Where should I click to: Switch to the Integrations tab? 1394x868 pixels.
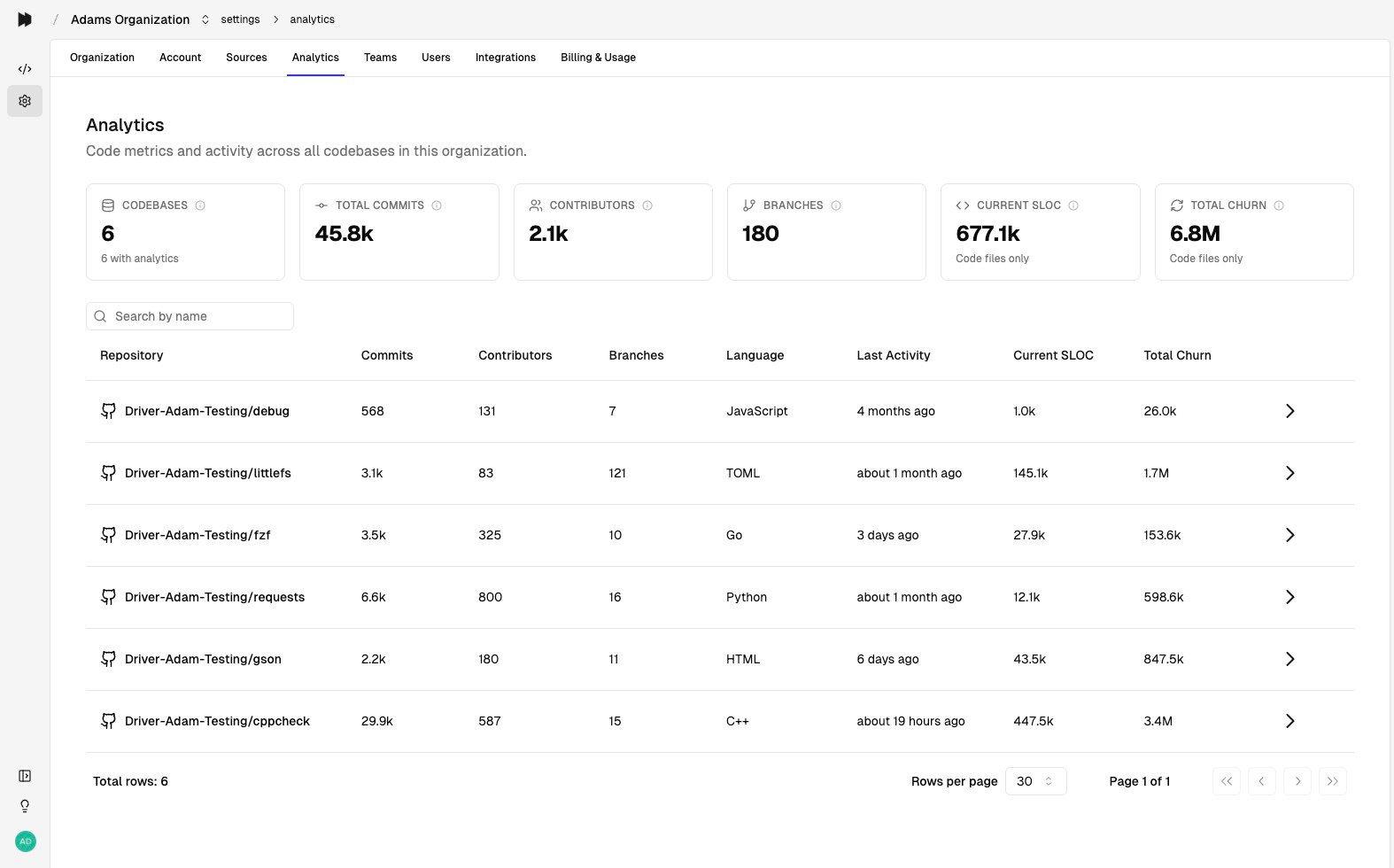(506, 58)
